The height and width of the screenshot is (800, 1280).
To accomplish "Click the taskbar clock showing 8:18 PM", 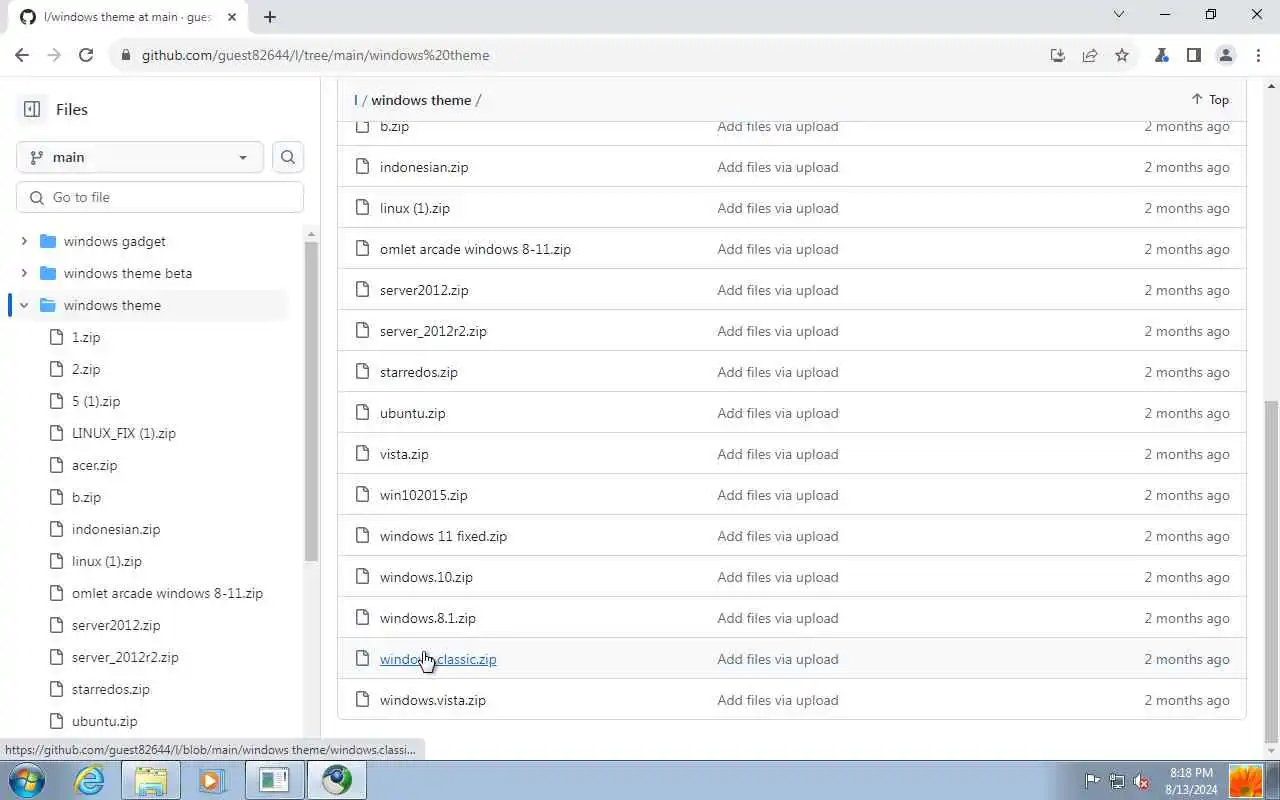I will (x=1190, y=780).
